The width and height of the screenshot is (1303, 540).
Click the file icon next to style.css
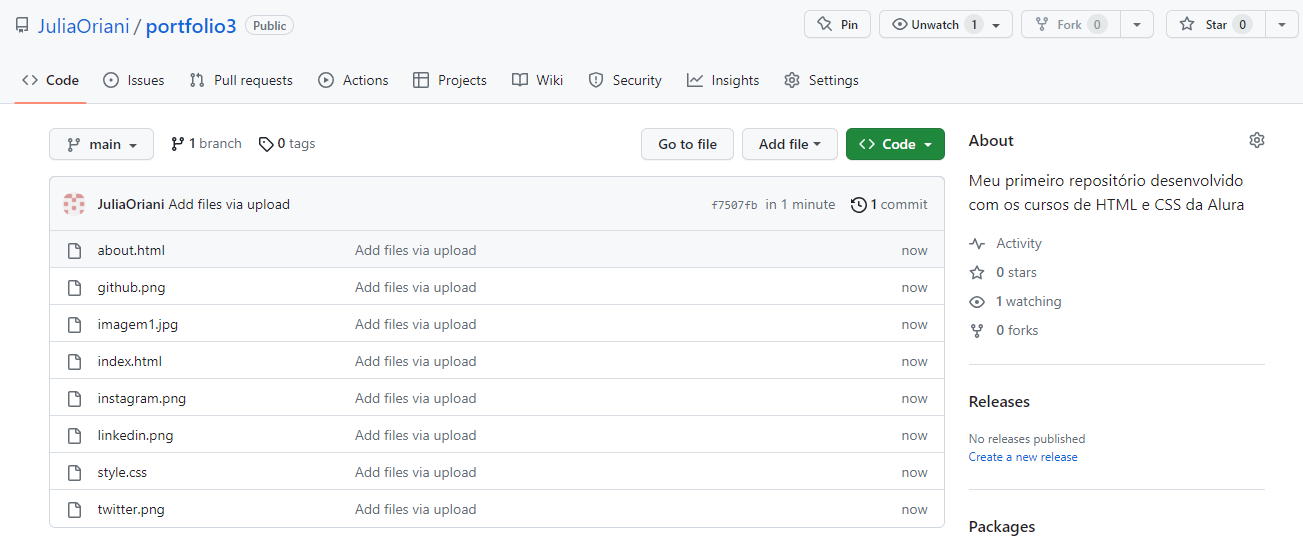tap(74, 472)
